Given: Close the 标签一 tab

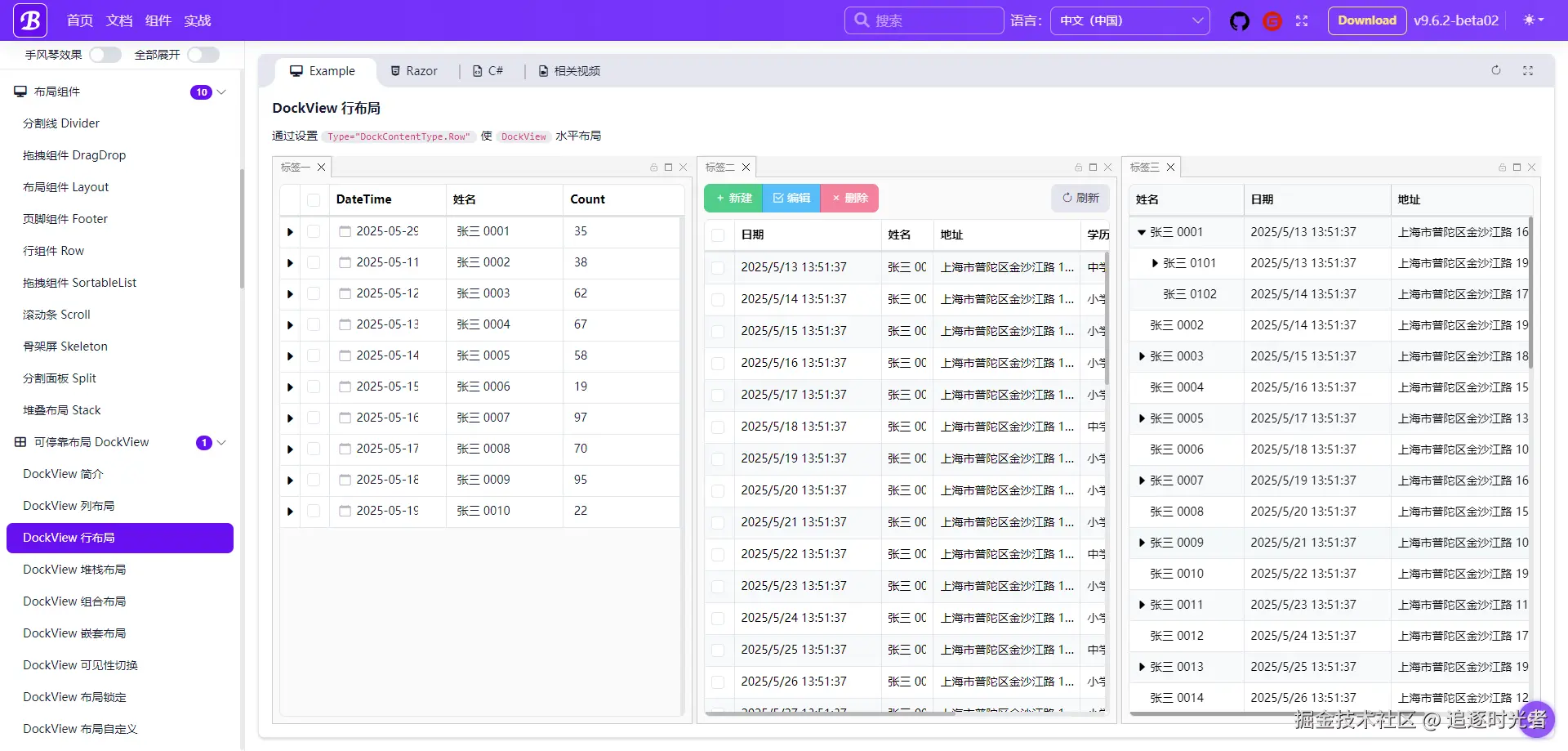Looking at the screenshot, I should click(x=322, y=168).
